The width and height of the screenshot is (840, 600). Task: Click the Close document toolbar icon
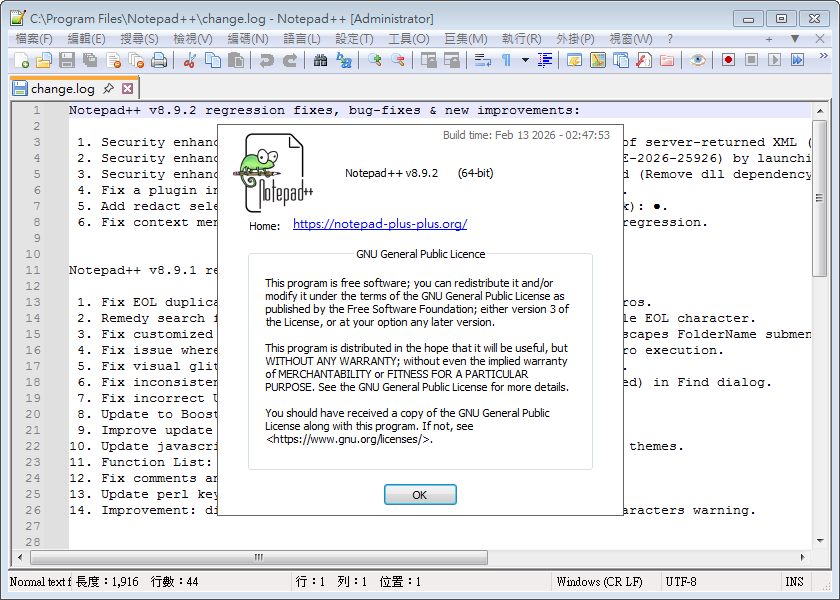[x=113, y=60]
